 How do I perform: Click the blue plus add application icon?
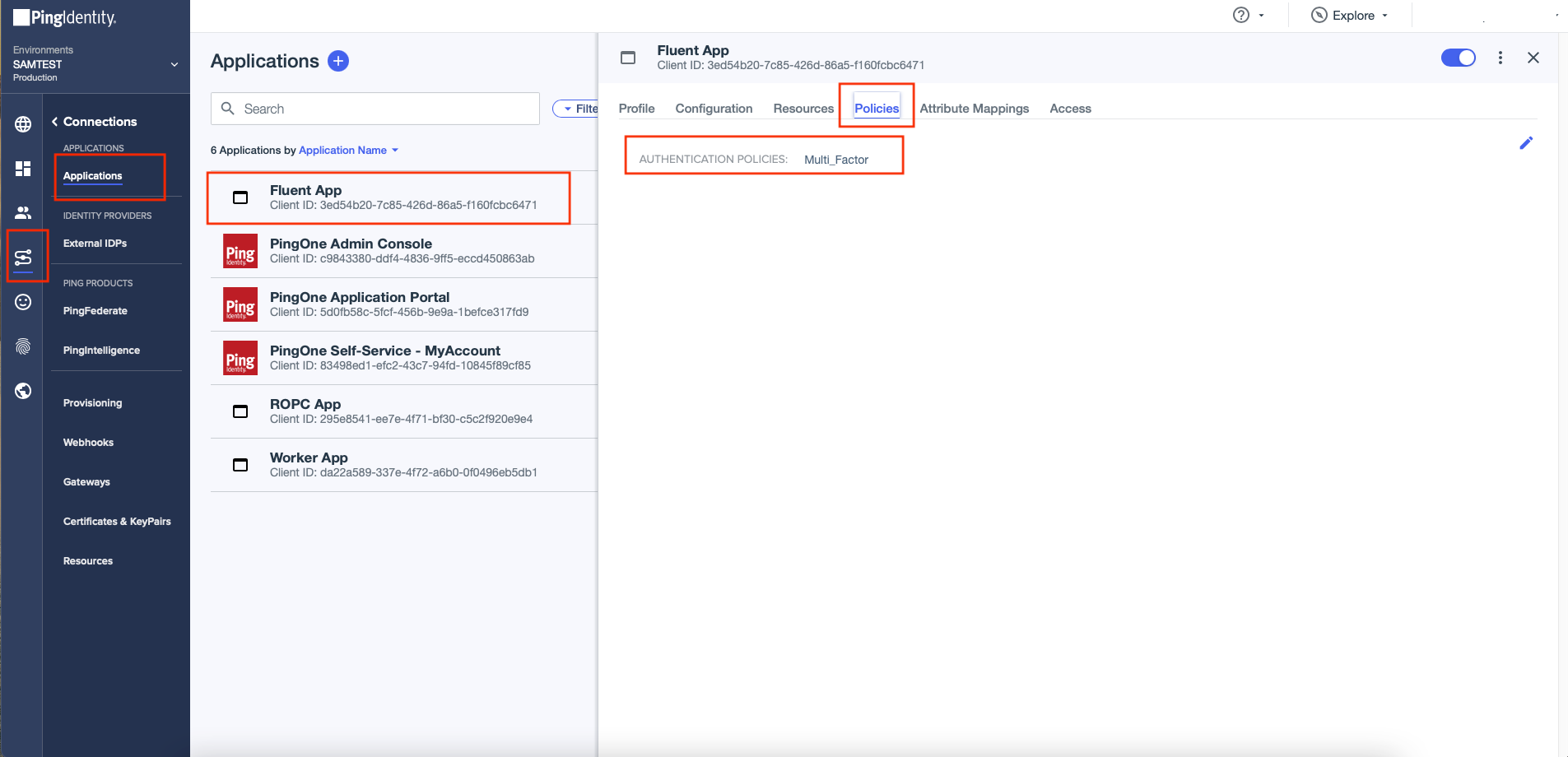point(338,61)
